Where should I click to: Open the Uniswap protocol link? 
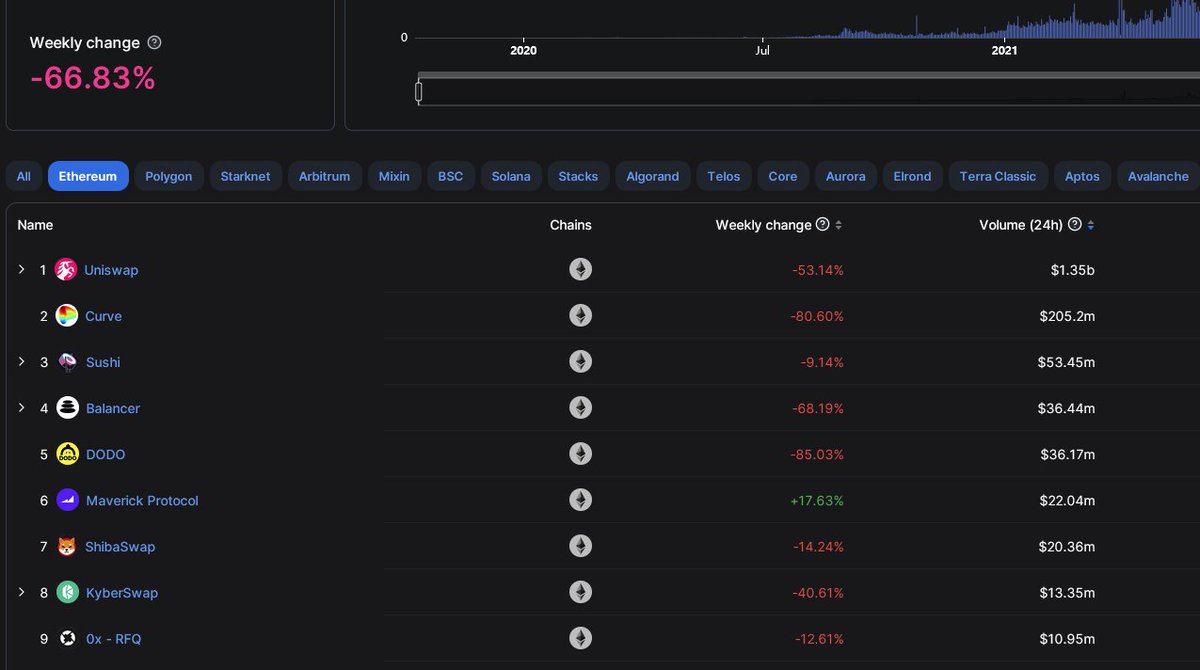tap(111, 270)
